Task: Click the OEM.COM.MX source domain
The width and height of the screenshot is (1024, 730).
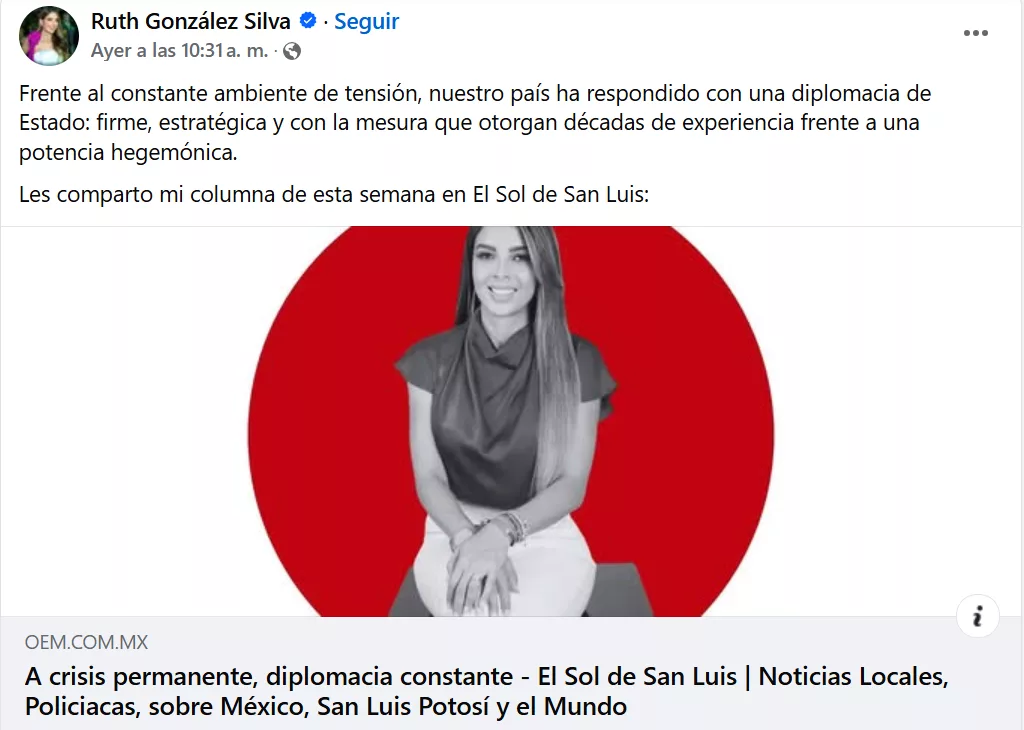Action: click(x=86, y=643)
